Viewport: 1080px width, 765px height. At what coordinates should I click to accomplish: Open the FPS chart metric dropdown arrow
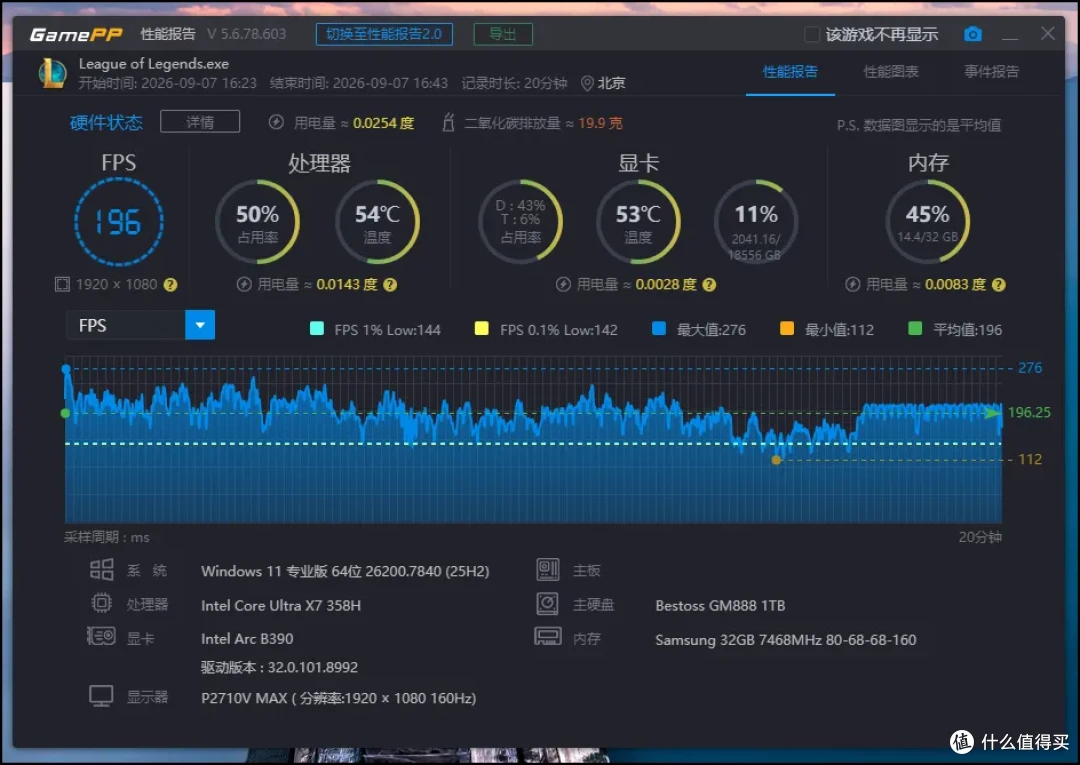pyautogui.click(x=200, y=325)
